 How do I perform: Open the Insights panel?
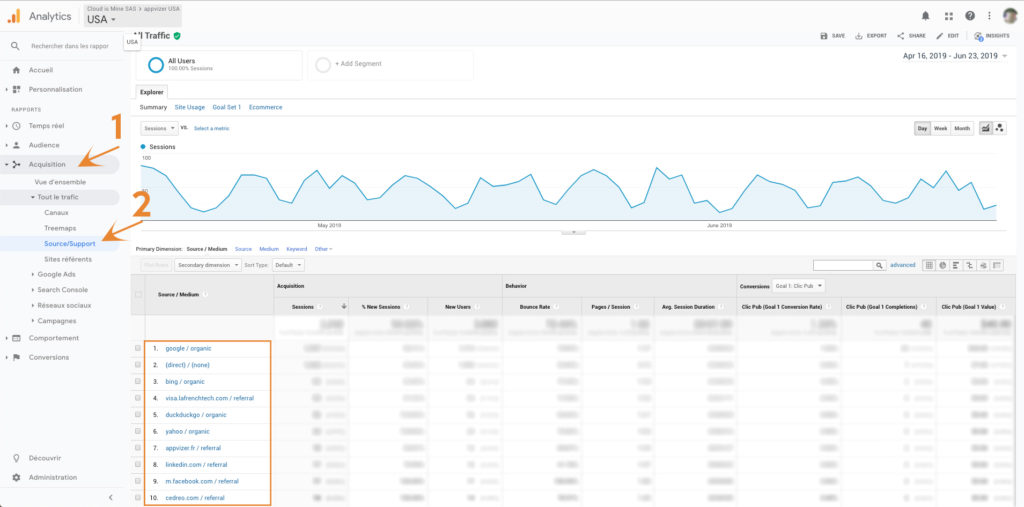991,36
